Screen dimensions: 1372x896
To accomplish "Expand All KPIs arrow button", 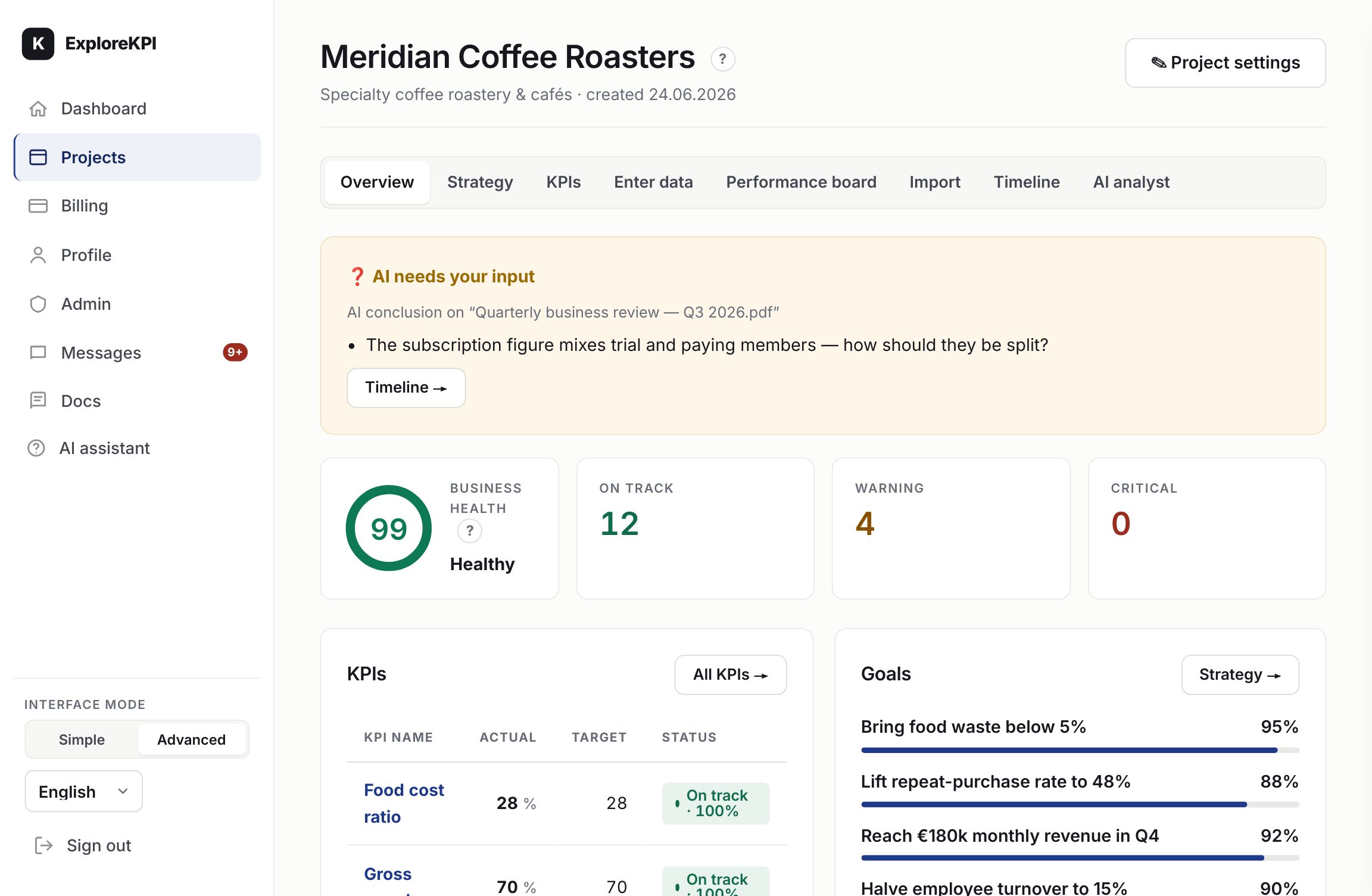I will 730,674.
